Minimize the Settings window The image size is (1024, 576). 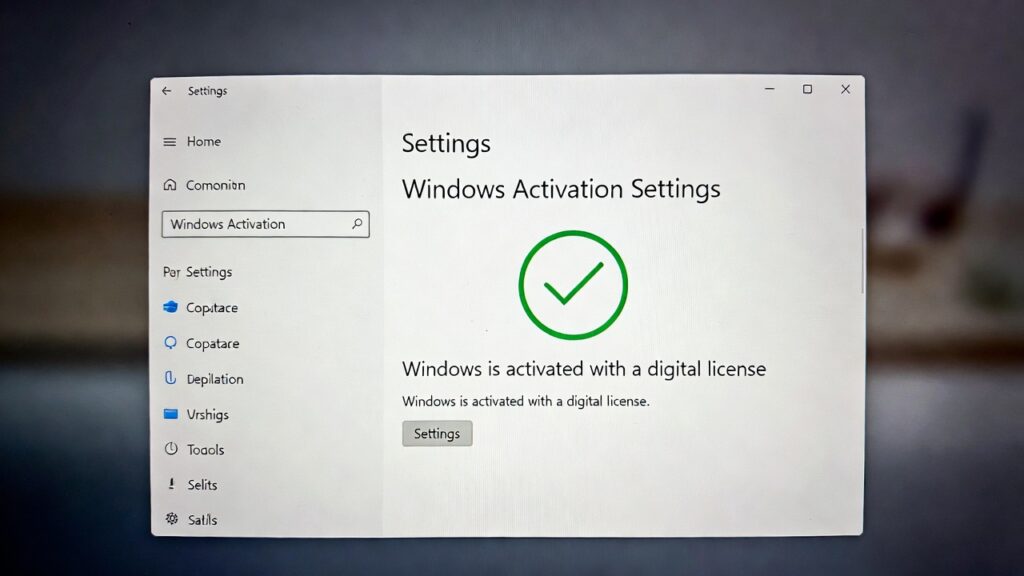point(769,90)
